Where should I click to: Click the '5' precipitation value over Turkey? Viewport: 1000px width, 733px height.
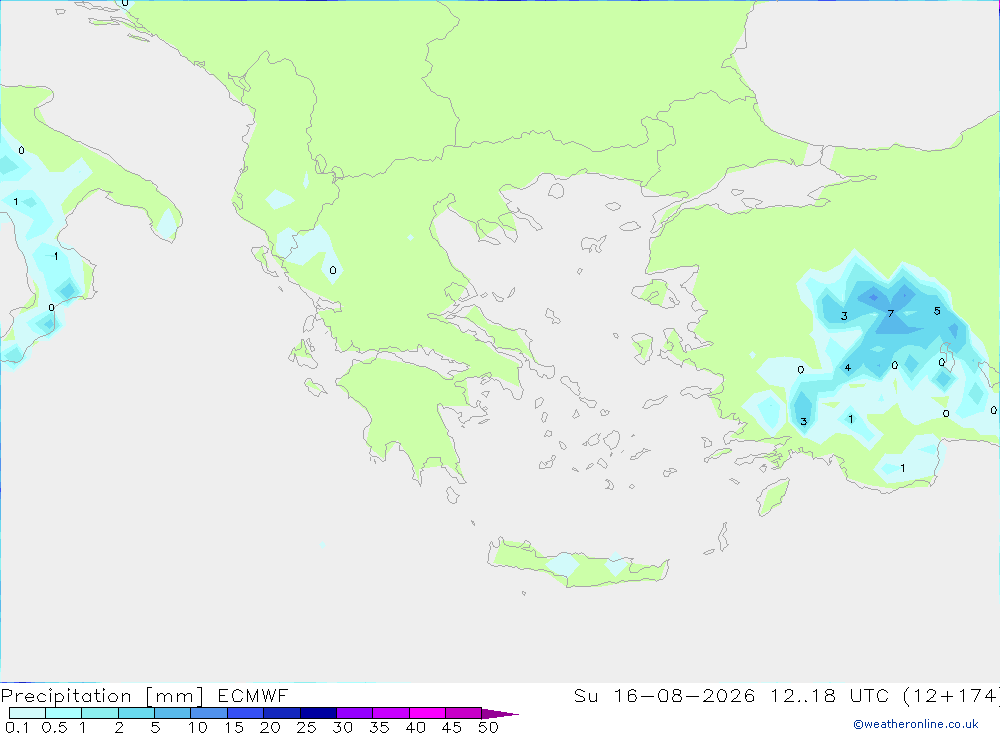[x=937, y=311]
